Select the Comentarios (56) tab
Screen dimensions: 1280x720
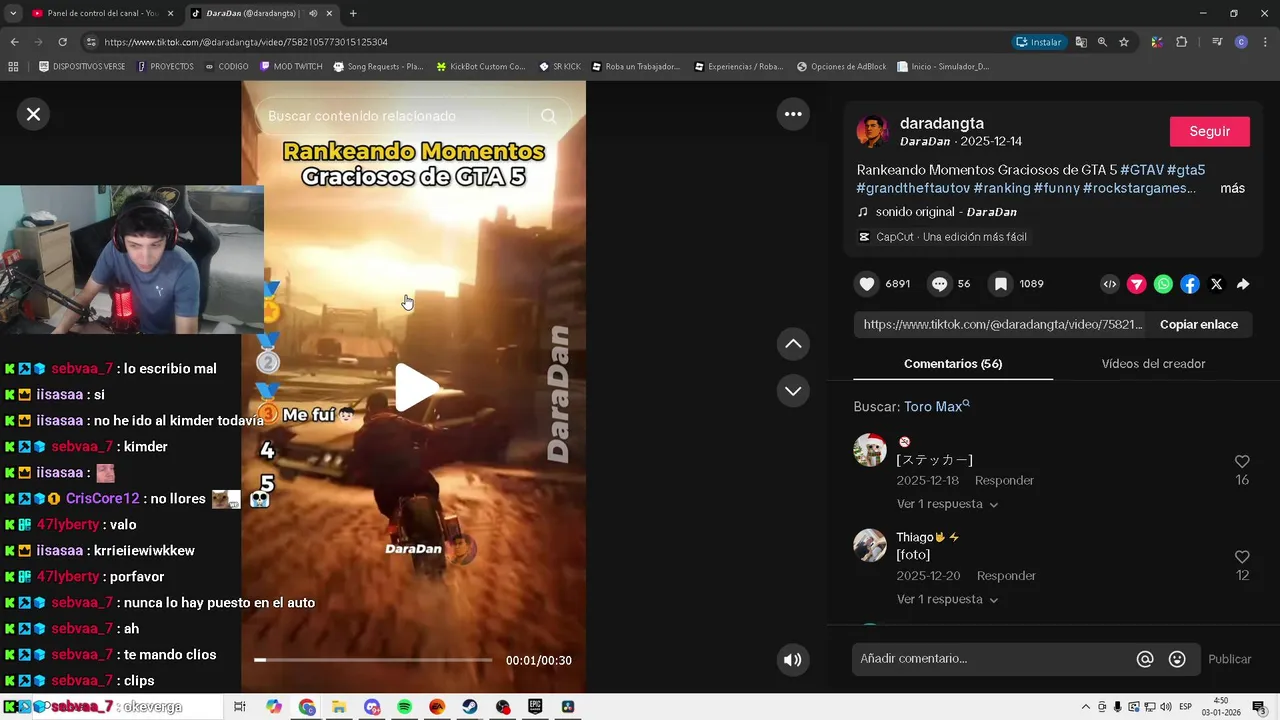pos(953,364)
